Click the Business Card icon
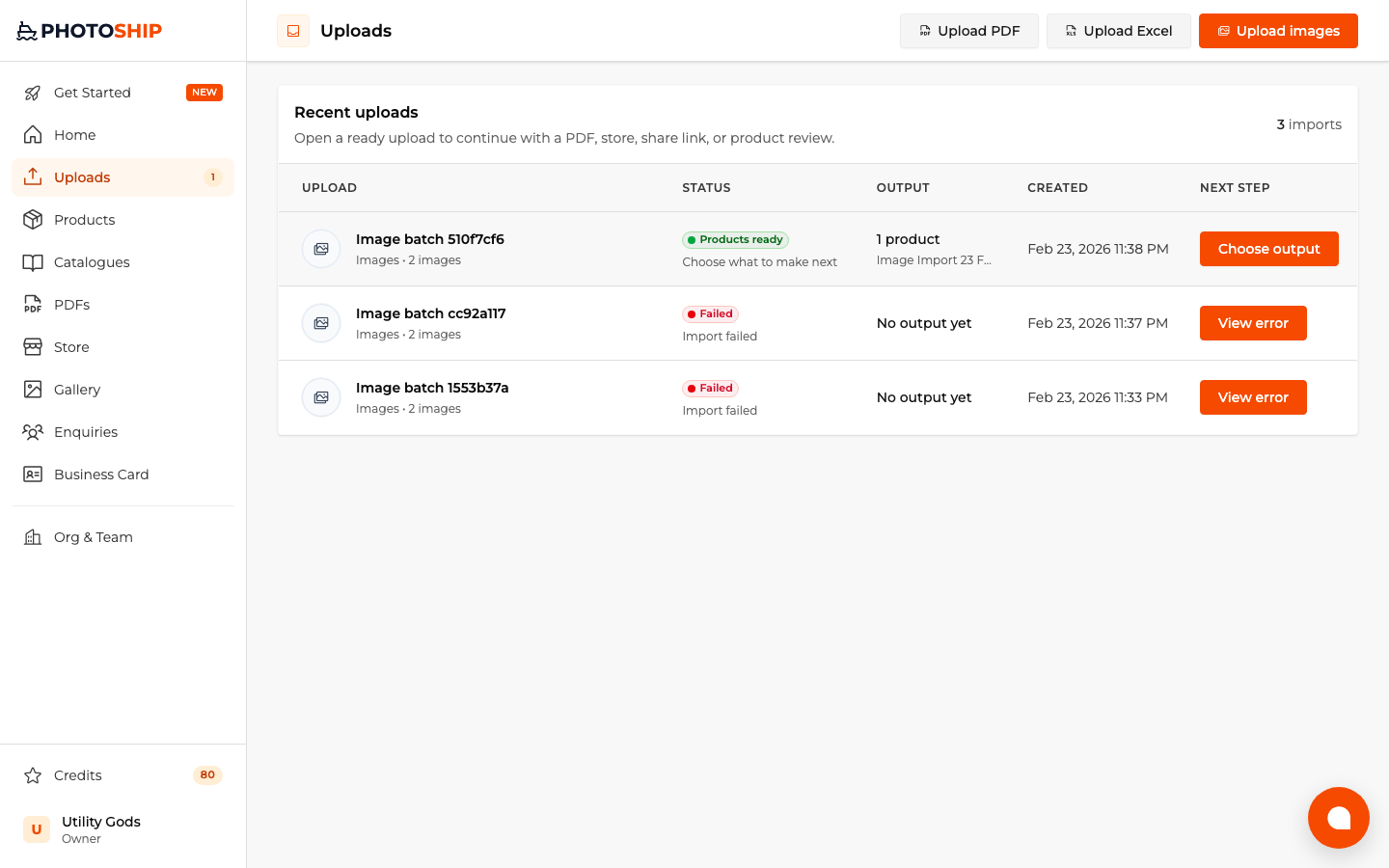 point(33,475)
